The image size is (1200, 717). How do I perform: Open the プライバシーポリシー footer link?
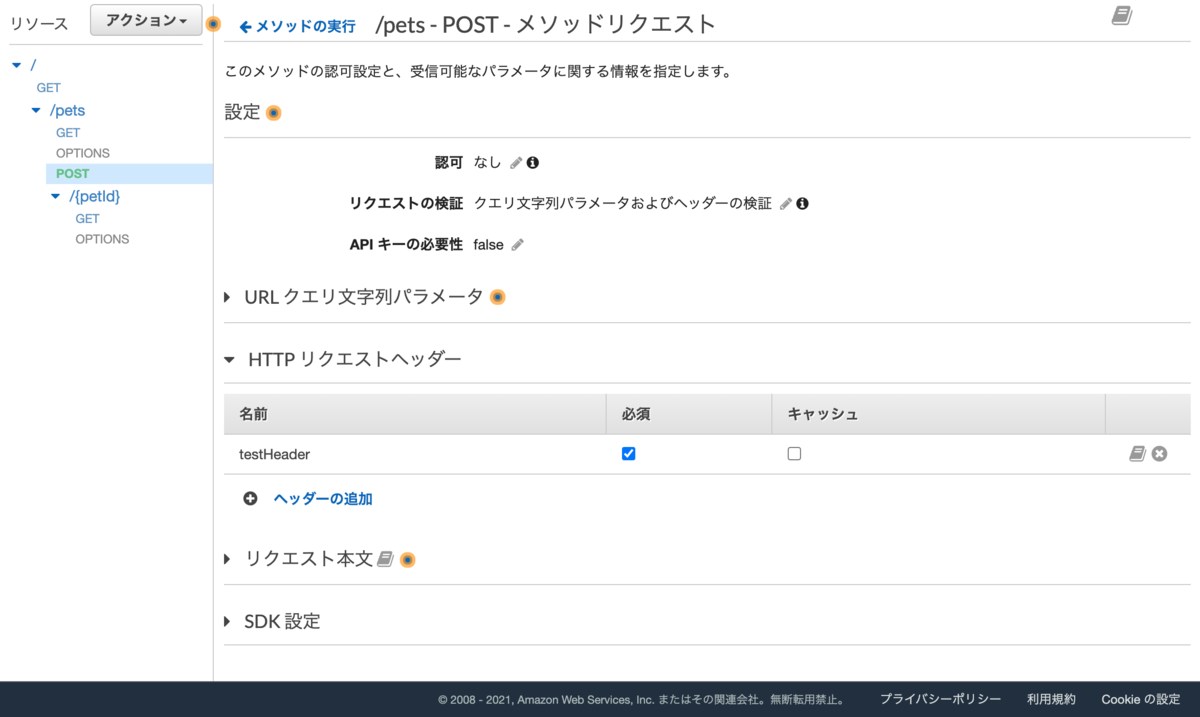tap(940, 699)
